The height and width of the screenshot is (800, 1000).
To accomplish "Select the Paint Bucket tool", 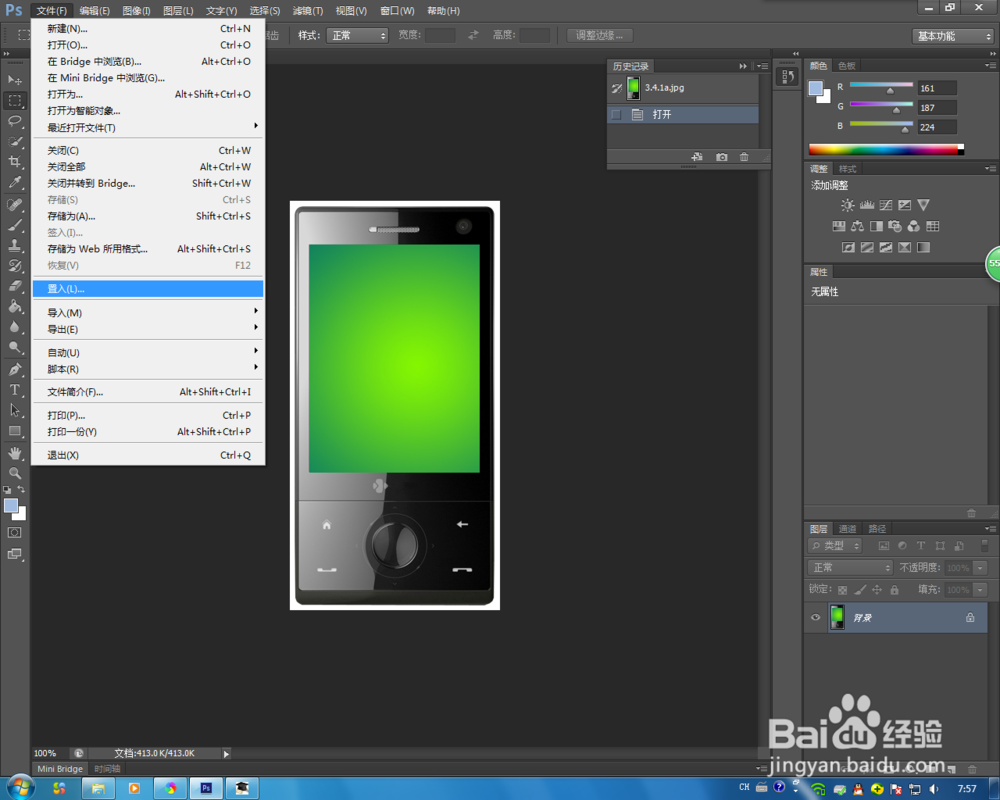I will coord(15,307).
